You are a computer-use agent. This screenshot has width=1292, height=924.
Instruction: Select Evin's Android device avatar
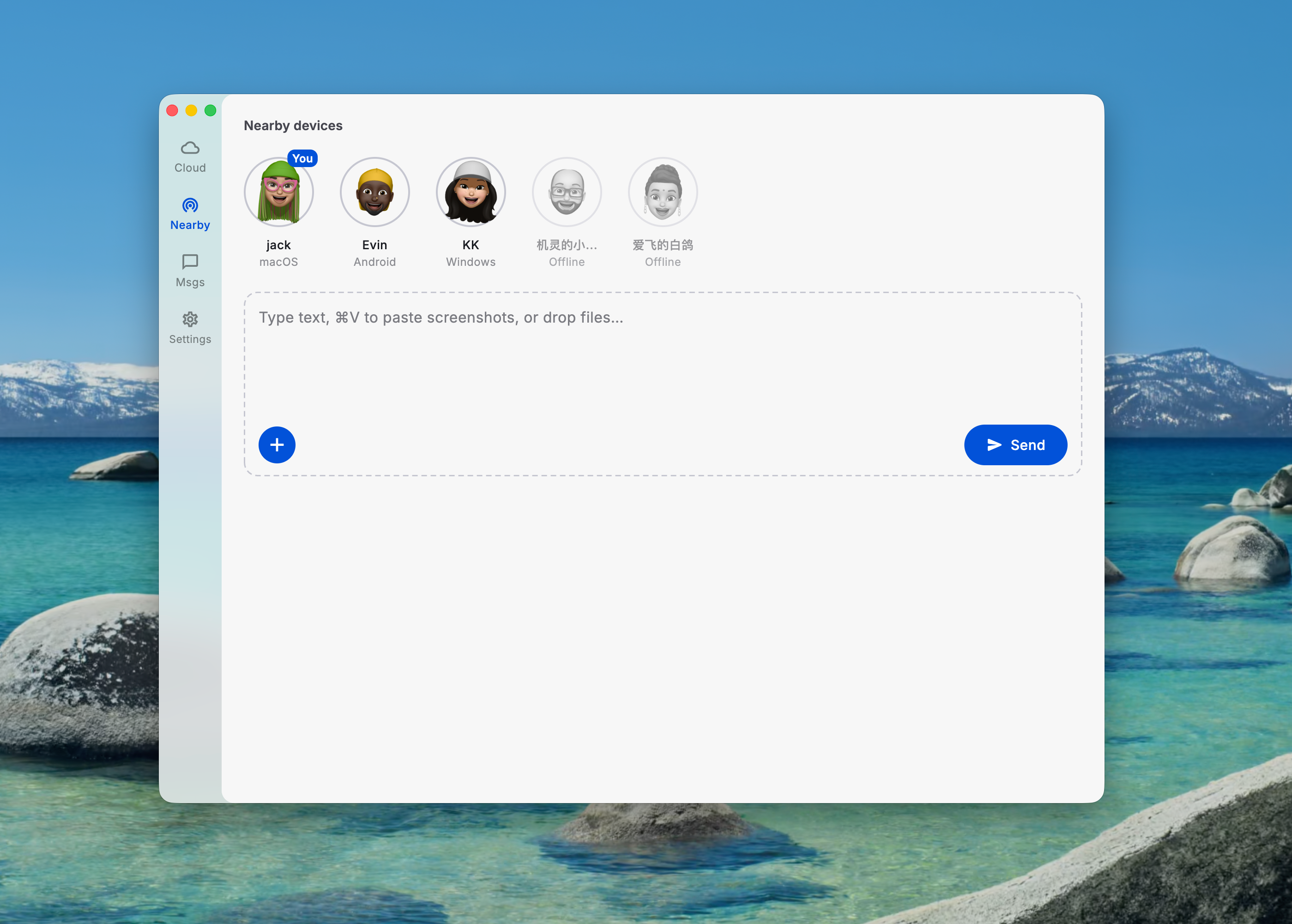pyautogui.click(x=374, y=192)
